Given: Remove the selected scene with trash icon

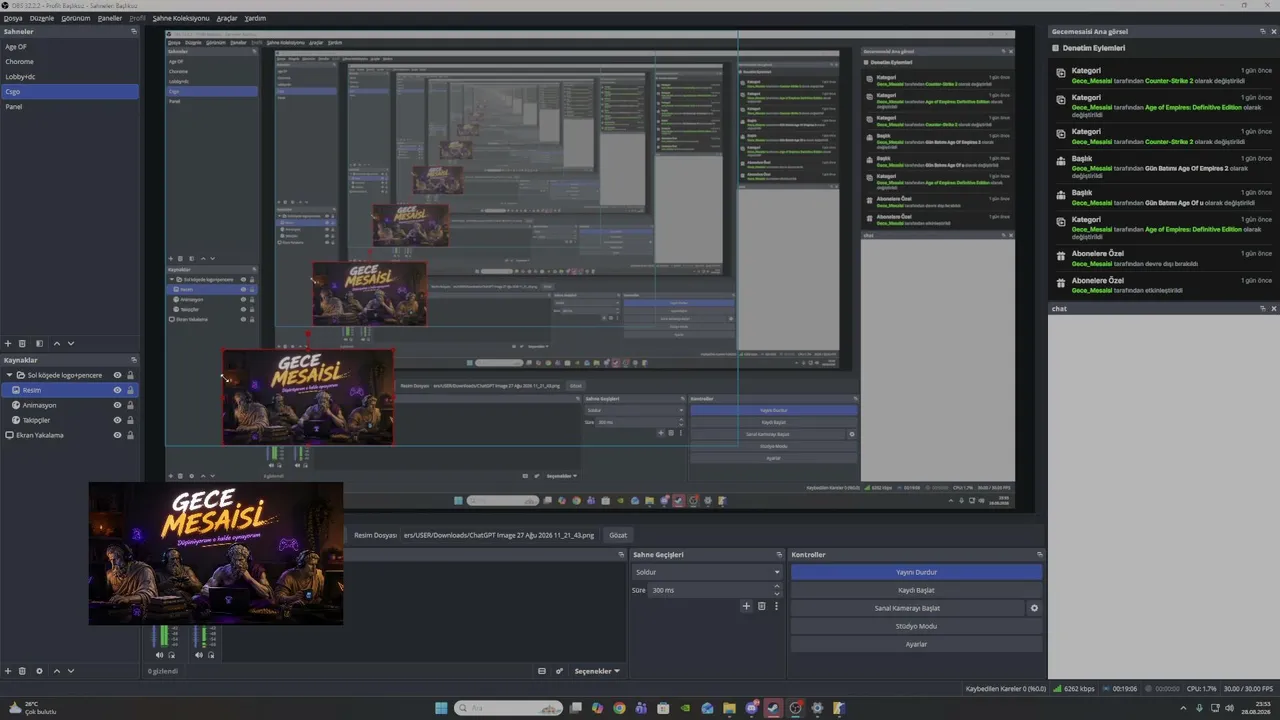Looking at the screenshot, I should click(22, 344).
